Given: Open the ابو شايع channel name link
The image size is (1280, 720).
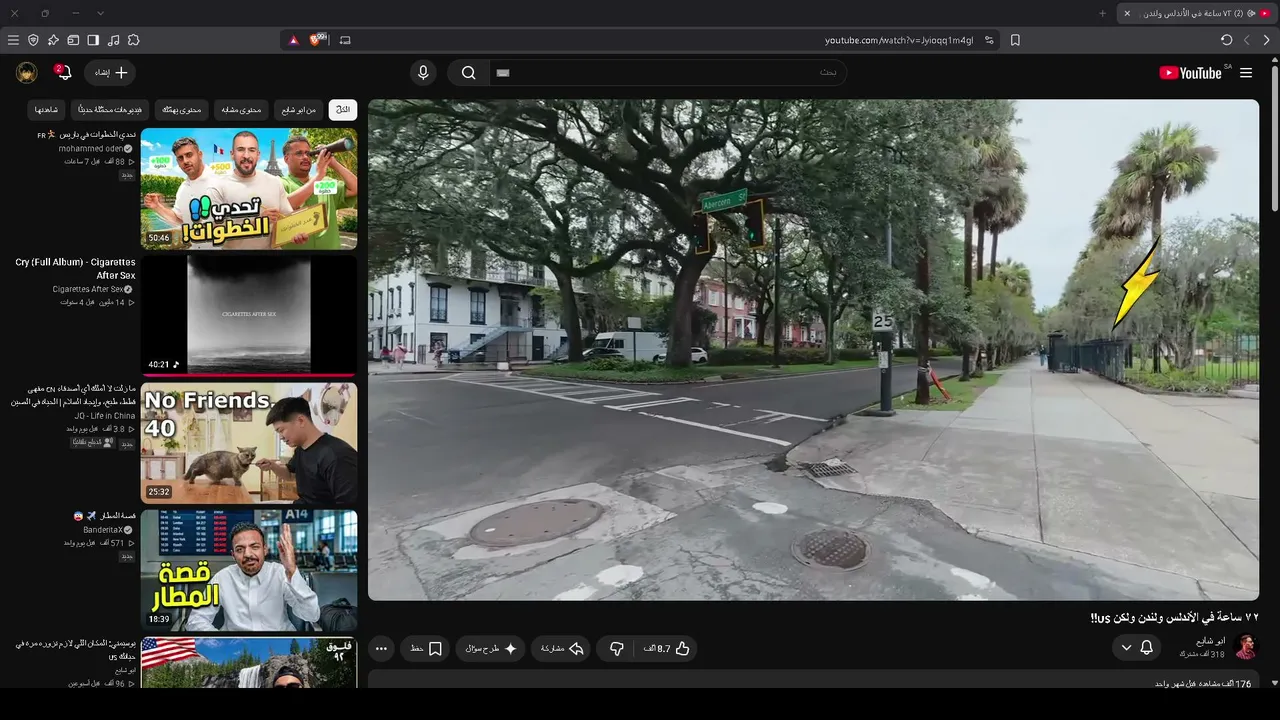Looking at the screenshot, I should coord(1210,641).
